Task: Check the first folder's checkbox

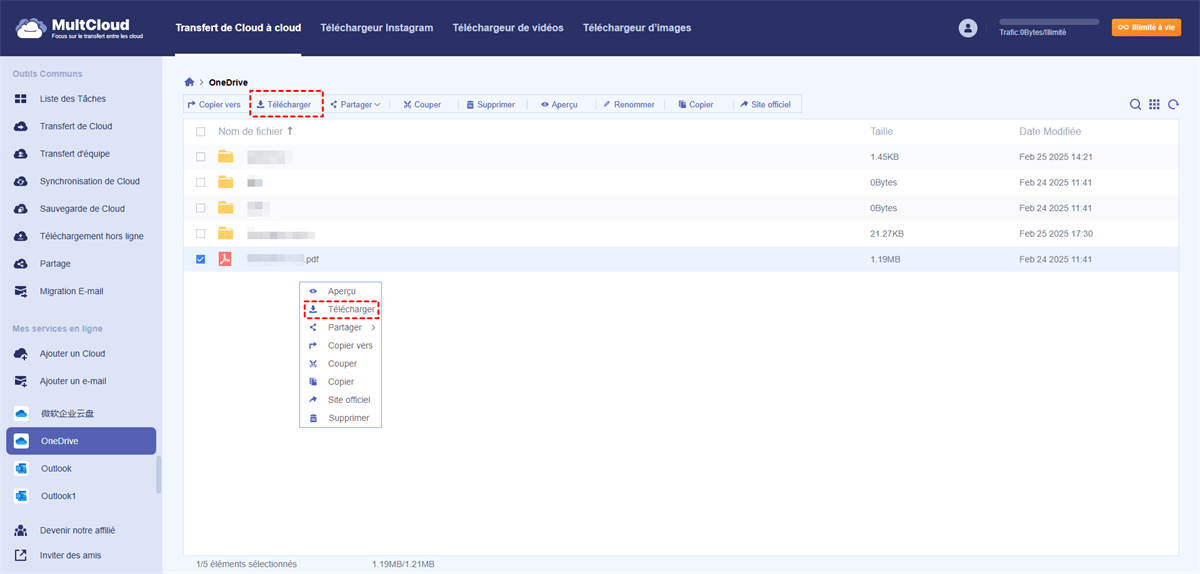Action: (201, 157)
